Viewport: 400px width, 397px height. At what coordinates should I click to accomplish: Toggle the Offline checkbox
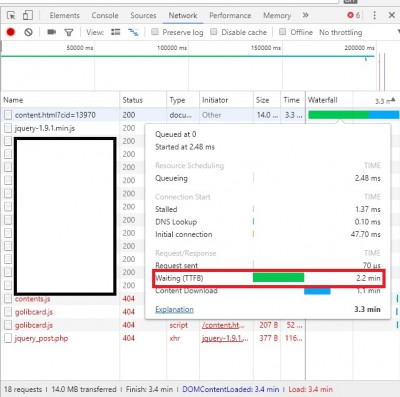(x=283, y=32)
